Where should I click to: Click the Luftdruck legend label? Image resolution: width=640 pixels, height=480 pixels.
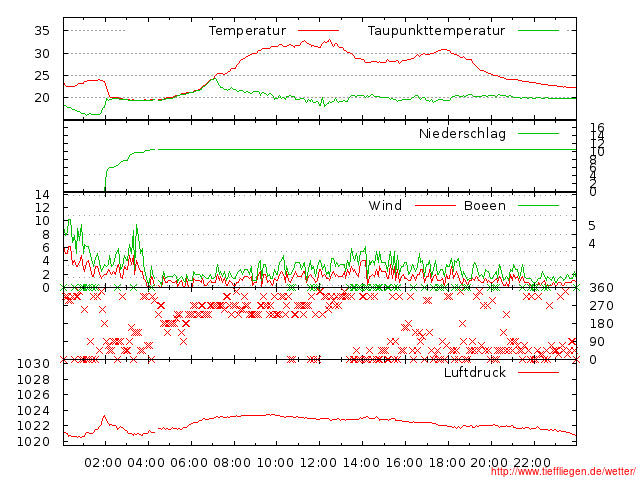pos(475,372)
